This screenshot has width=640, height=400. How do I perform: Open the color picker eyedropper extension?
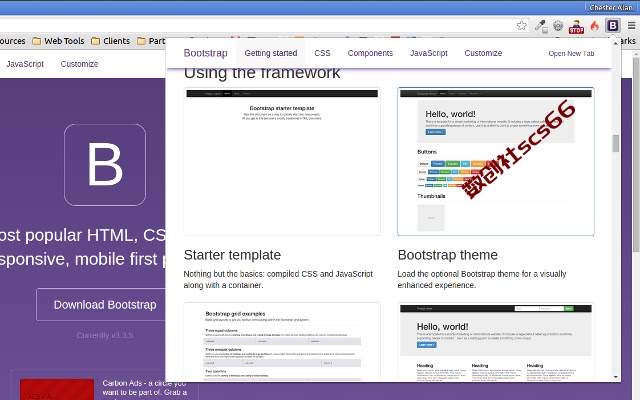tap(541, 26)
